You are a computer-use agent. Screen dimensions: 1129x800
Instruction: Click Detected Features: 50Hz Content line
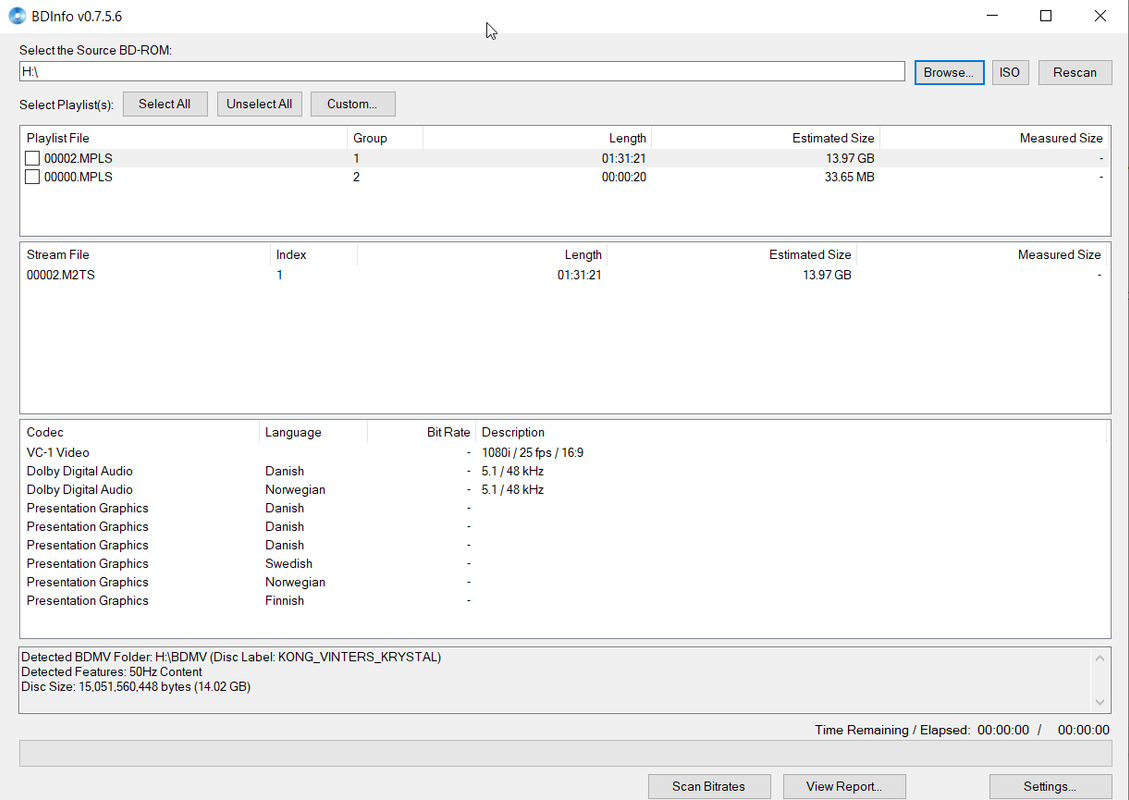112,672
